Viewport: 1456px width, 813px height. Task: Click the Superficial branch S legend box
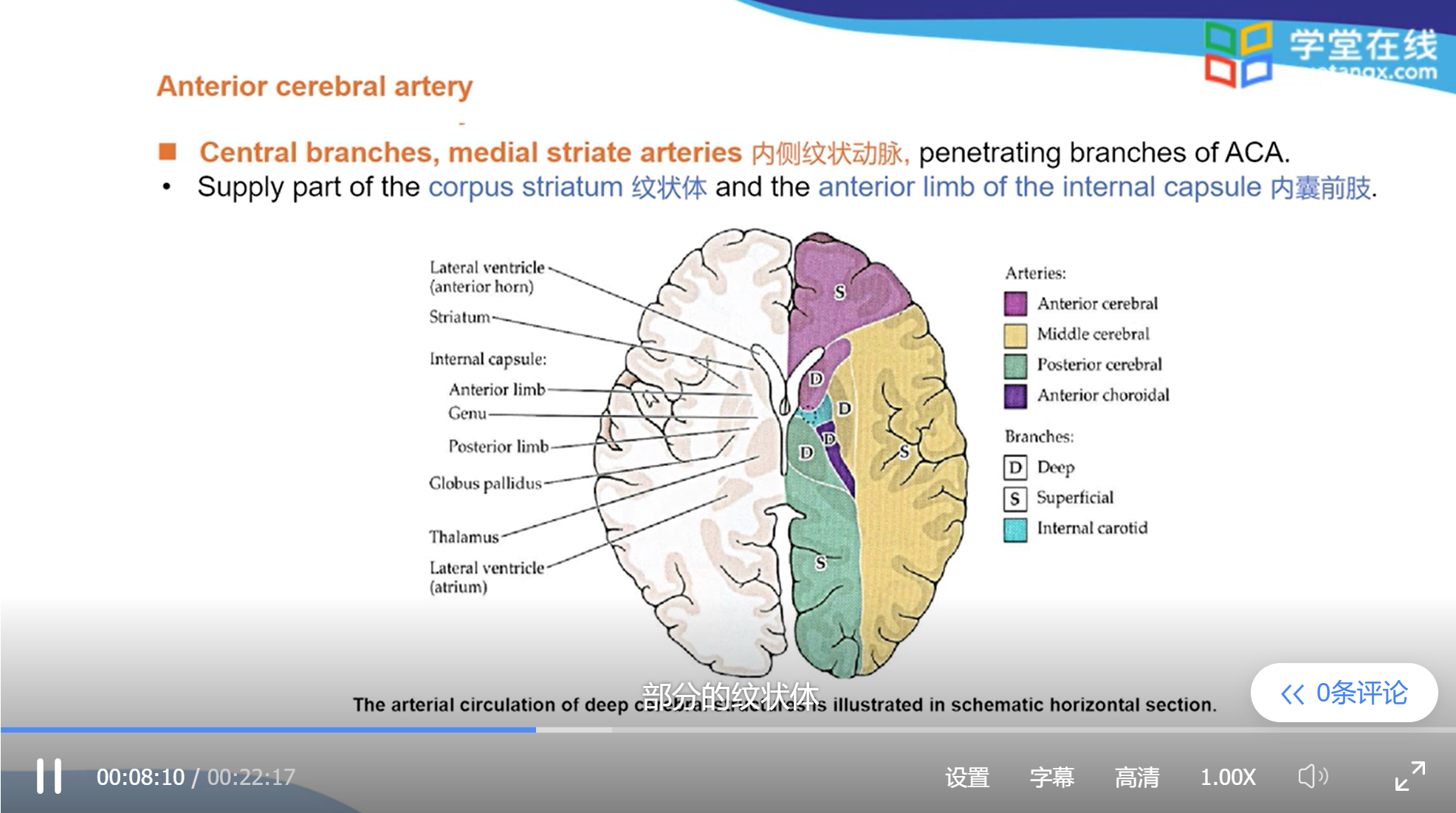click(x=1015, y=498)
